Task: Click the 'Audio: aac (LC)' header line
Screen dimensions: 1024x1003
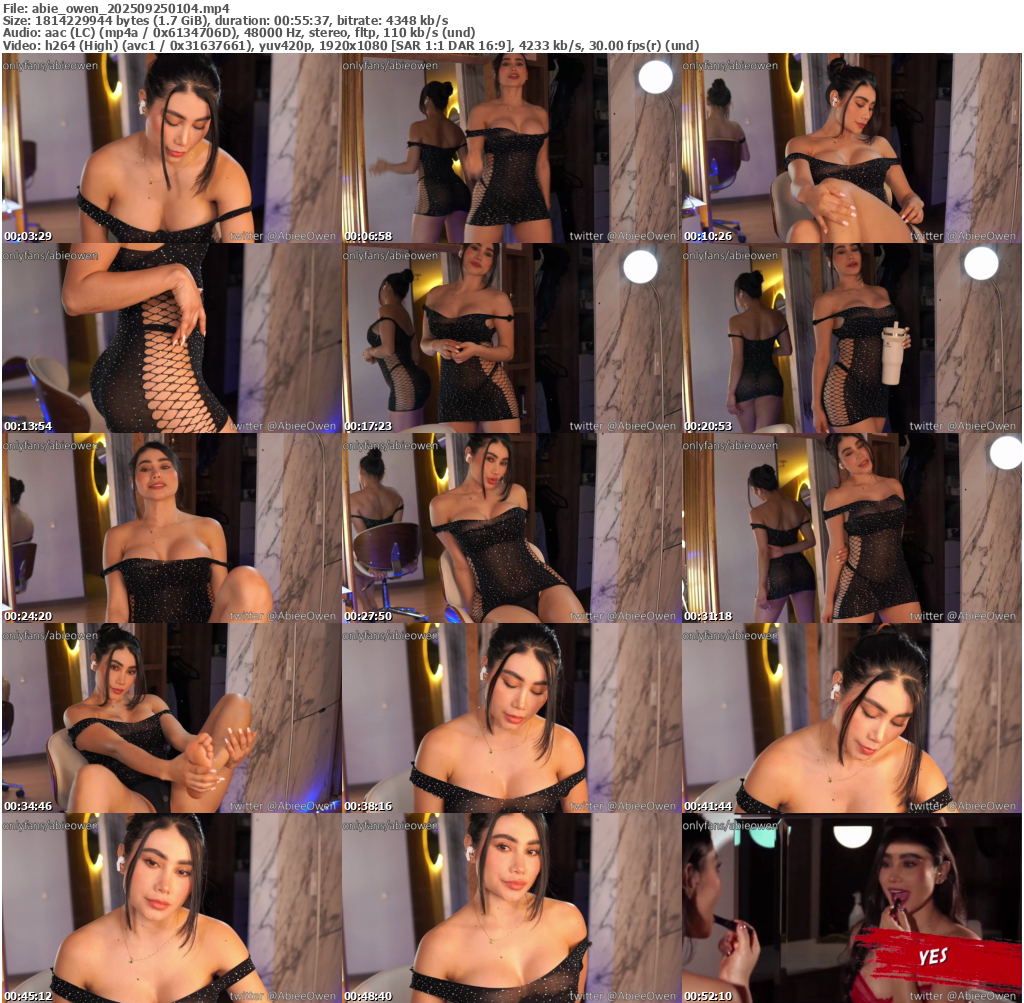Action: click(x=239, y=33)
